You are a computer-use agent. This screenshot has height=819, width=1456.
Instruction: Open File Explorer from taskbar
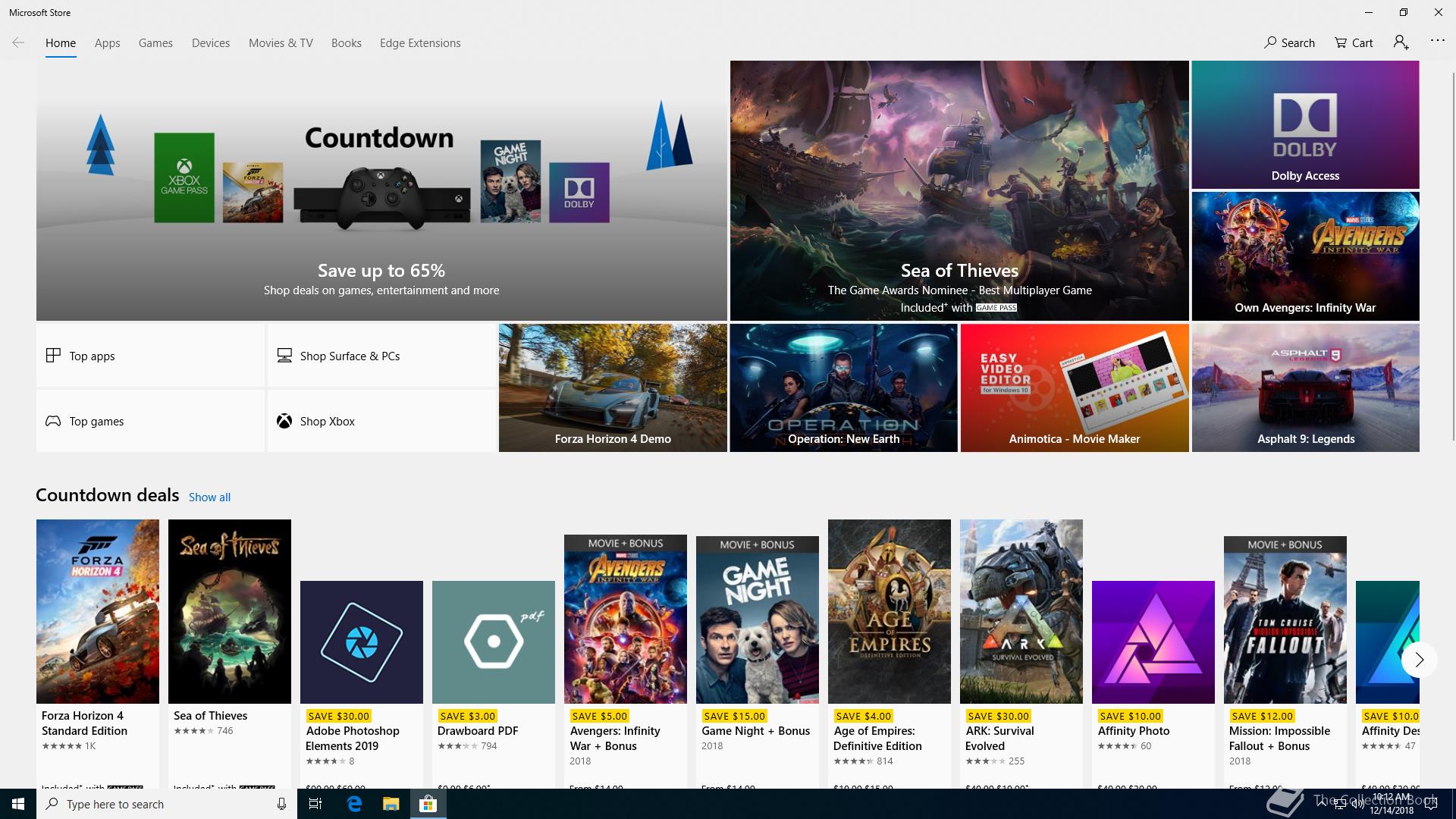[x=391, y=804]
